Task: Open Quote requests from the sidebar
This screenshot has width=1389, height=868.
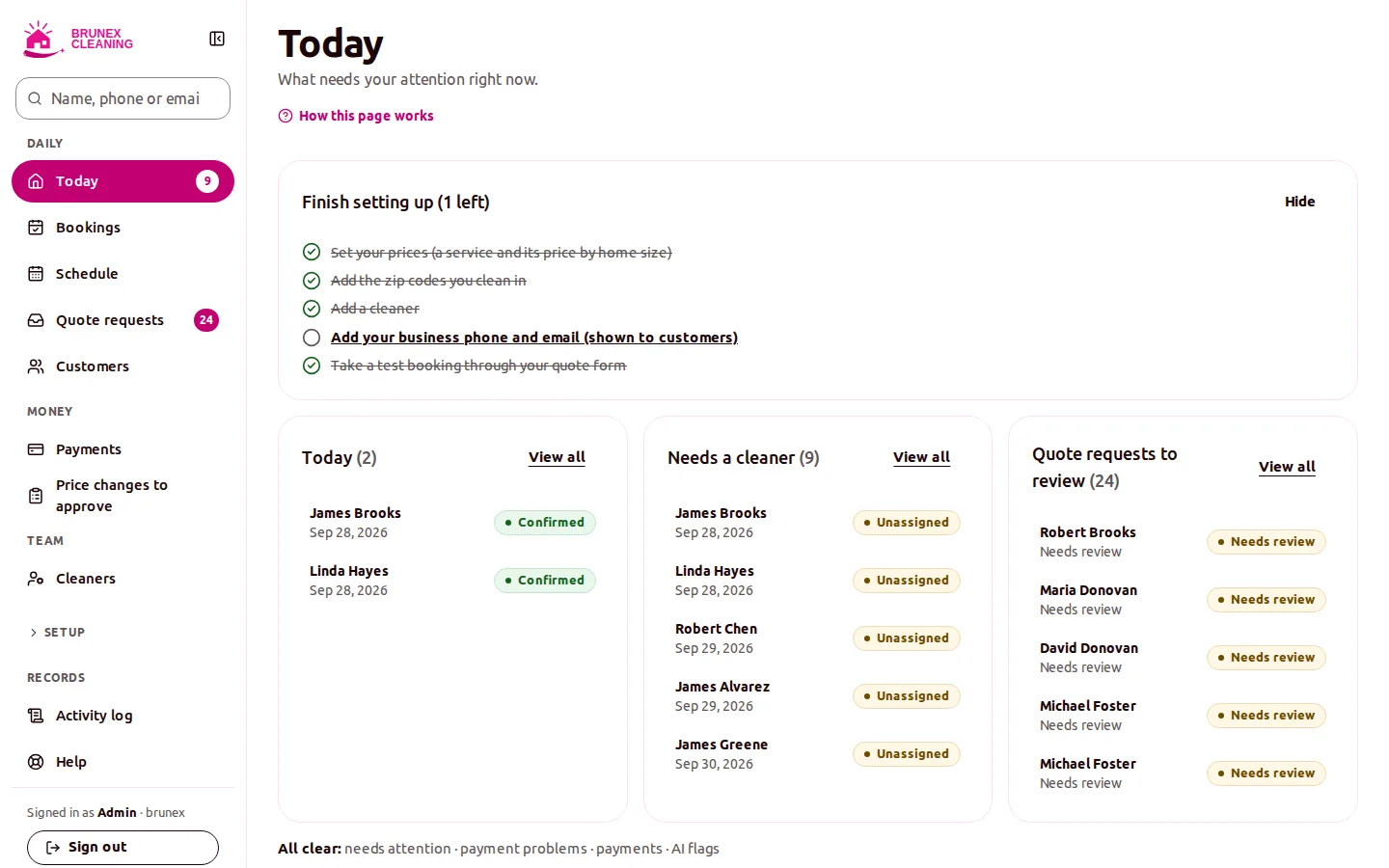Action: pyautogui.click(x=123, y=320)
